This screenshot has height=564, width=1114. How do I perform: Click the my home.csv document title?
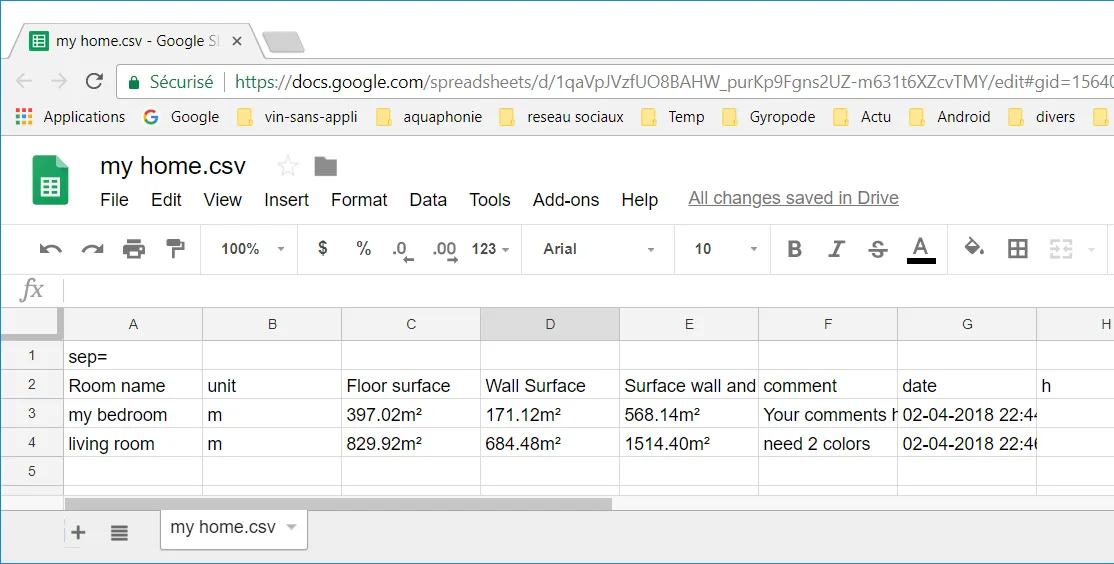click(x=173, y=166)
